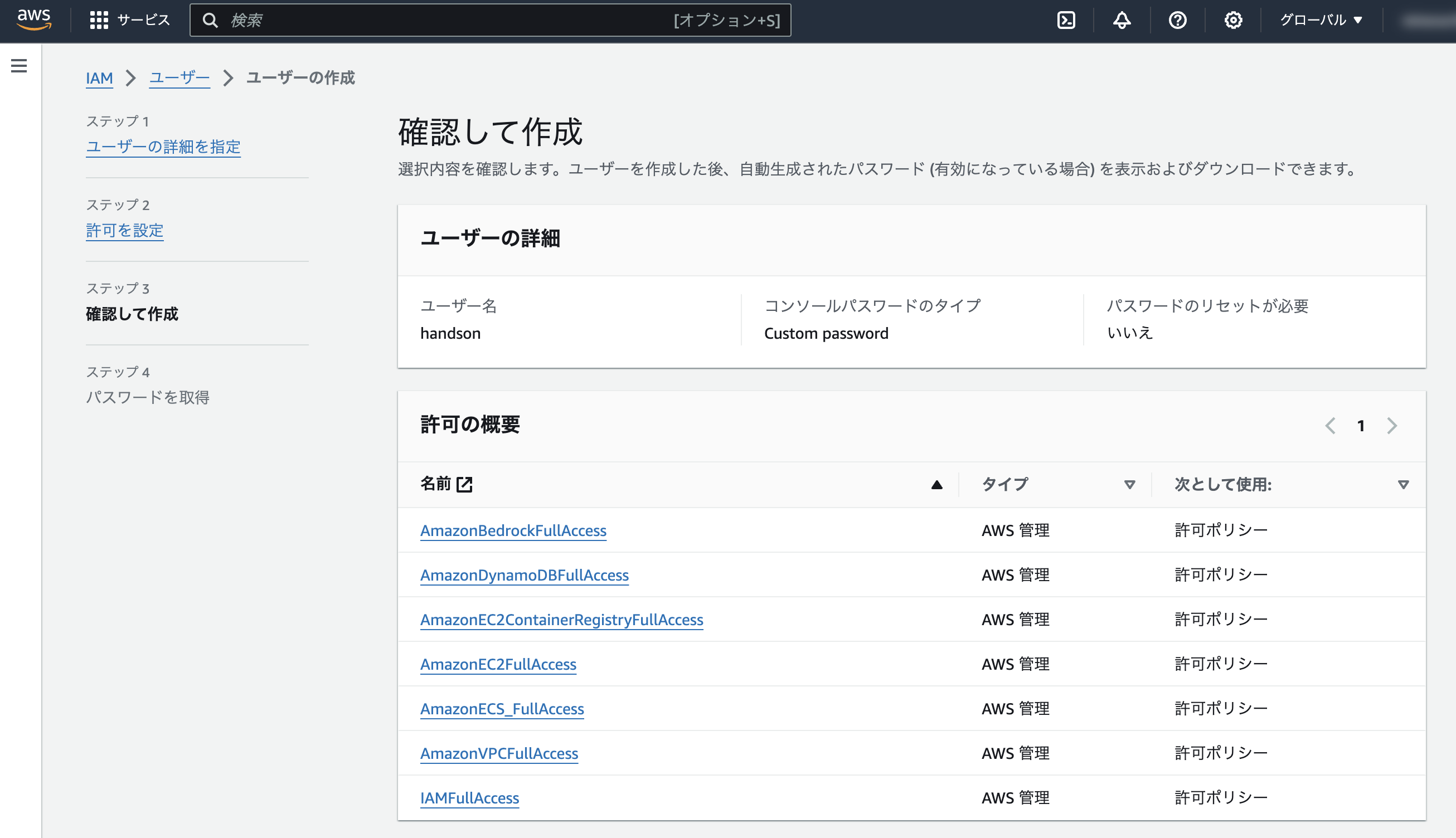
Task: Open the search magnifier in the top bar
Action: 211,20
